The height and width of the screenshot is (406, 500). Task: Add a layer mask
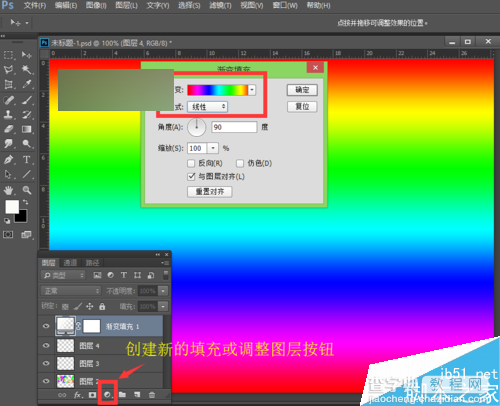pyautogui.click(x=92, y=395)
